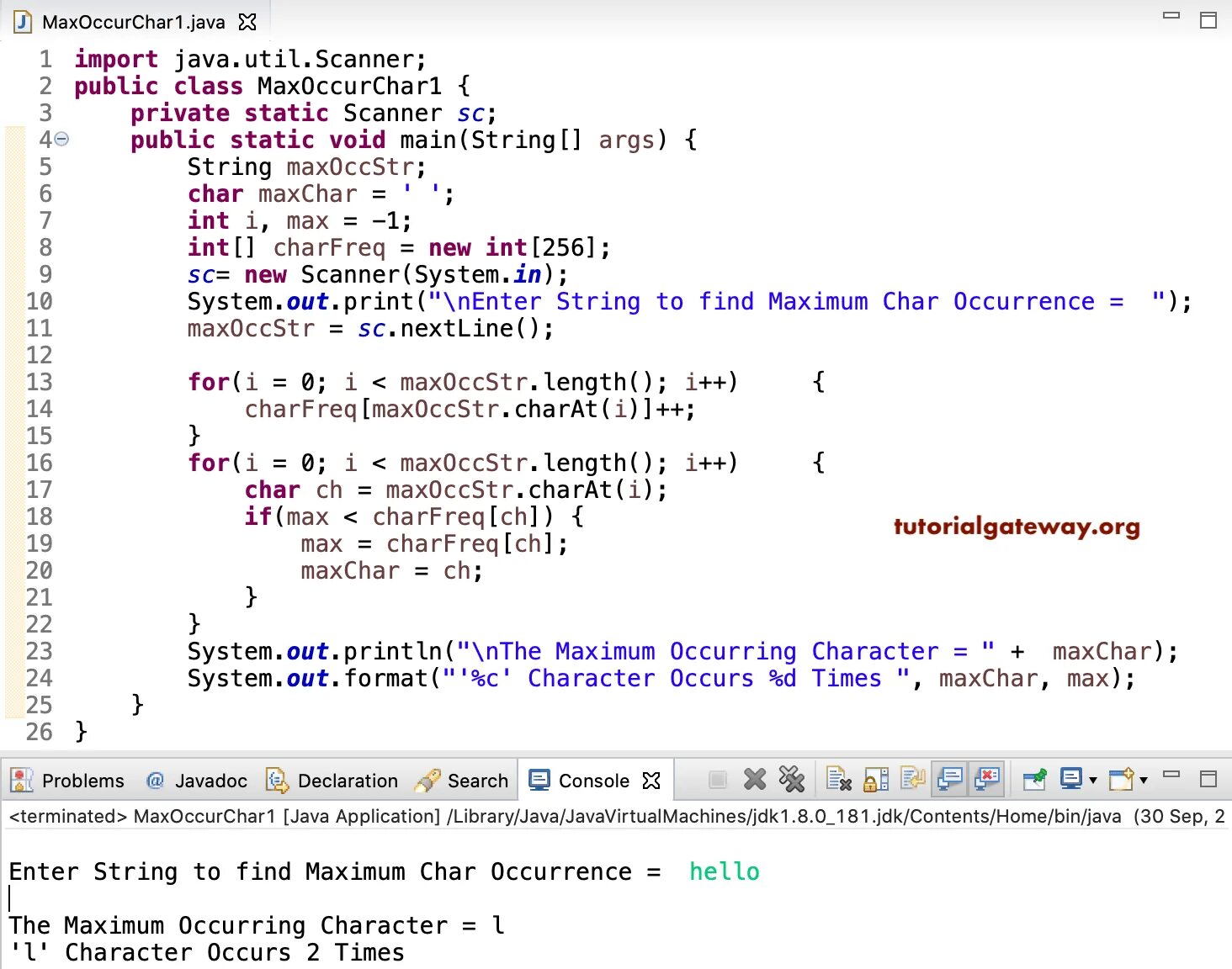Click the terminated MaxOccurChar1 launch description

point(616,816)
